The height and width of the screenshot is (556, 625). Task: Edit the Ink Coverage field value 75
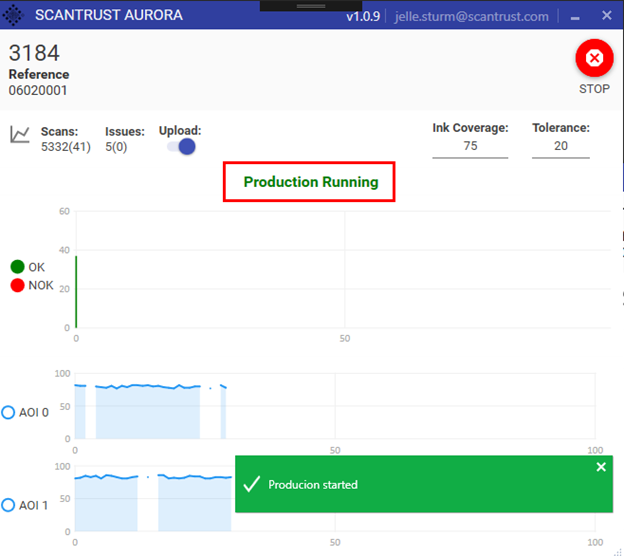tap(470, 146)
